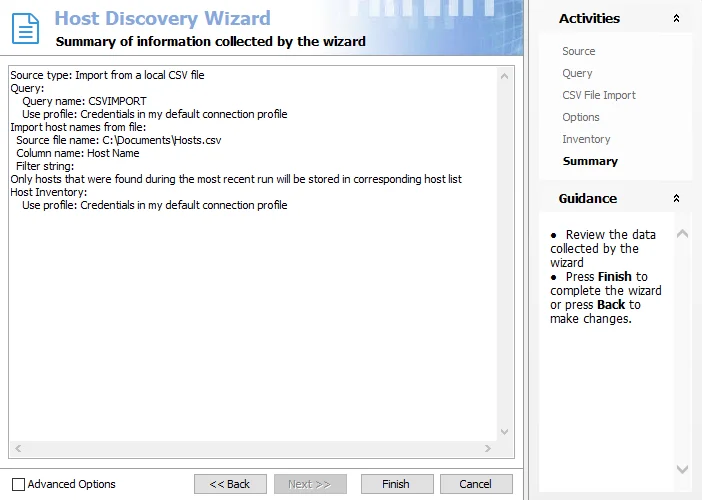Click the Guidance panel scroll down arrow

pos(682,469)
